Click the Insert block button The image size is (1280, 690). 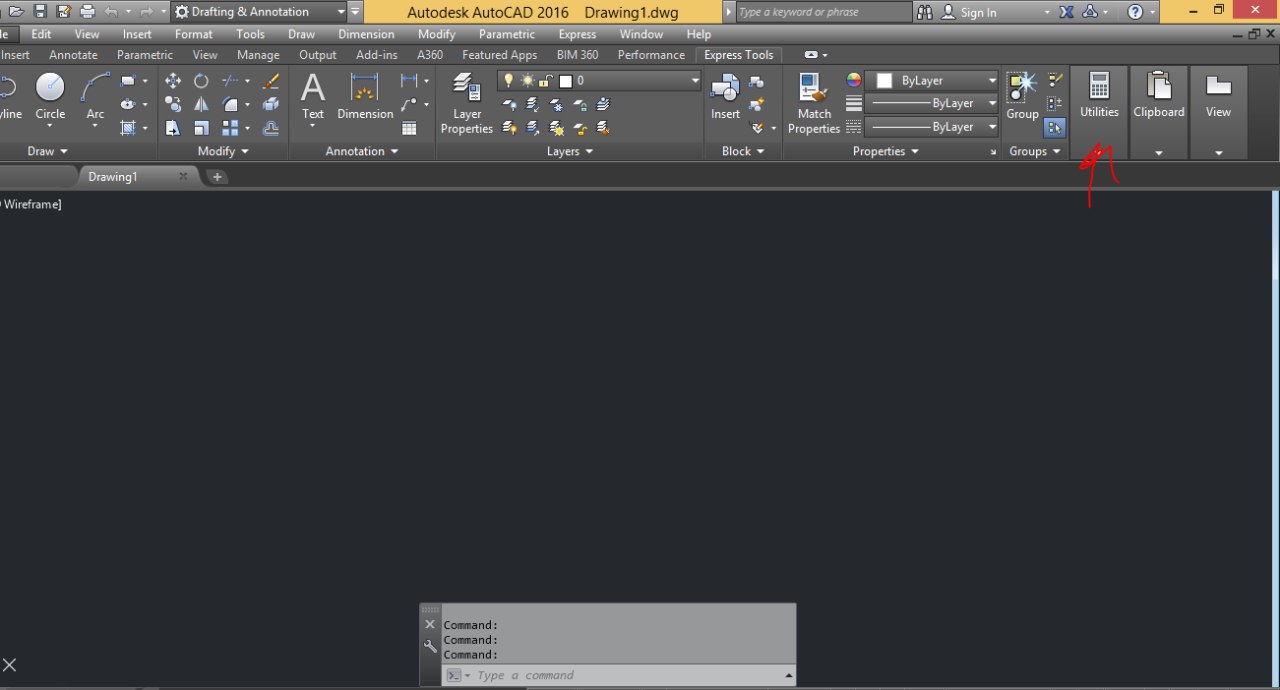tap(725, 97)
